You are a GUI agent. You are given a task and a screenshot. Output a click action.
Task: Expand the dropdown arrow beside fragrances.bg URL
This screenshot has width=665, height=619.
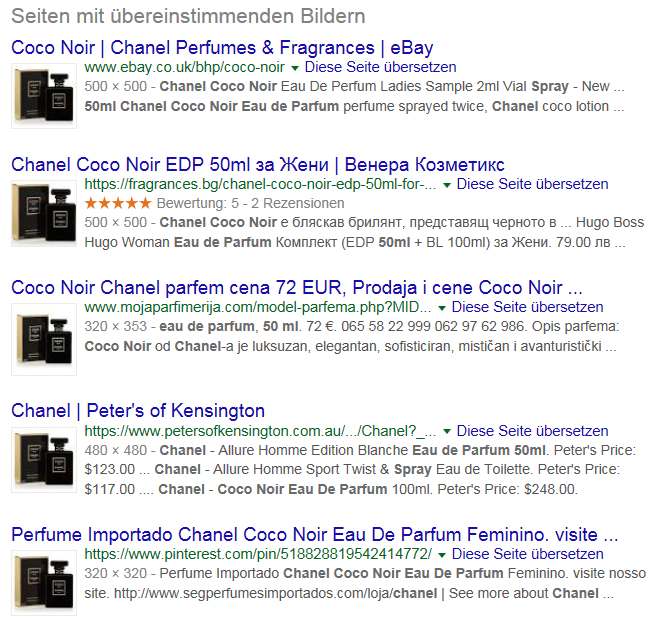(447, 185)
